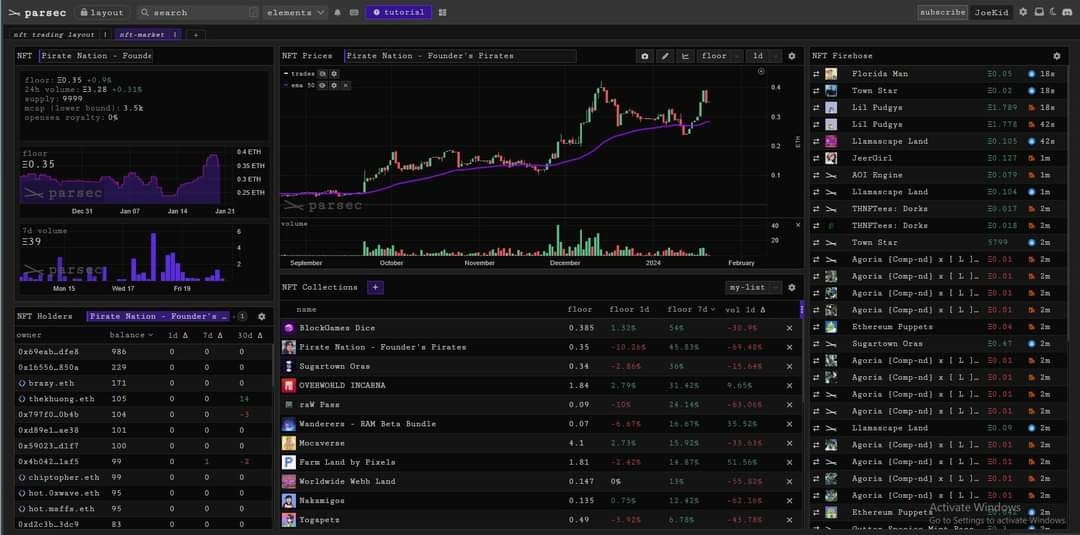Click the subscribe button
Screen dimensions: 1080x535
[x=943, y=12]
